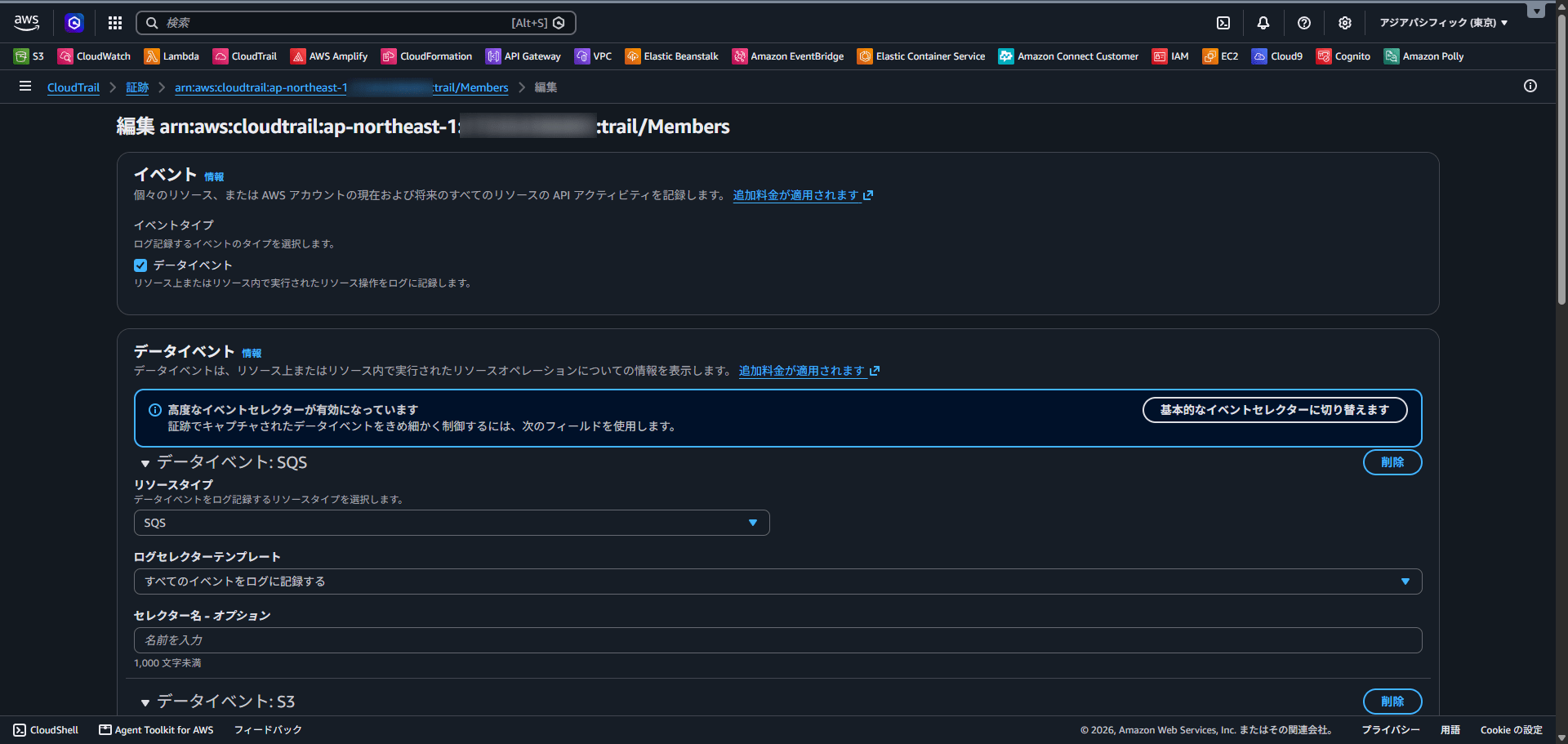Viewport: 1568px width, 744px height.
Task: Launch CloudShell from top bar icon
Action: click(1223, 23)
